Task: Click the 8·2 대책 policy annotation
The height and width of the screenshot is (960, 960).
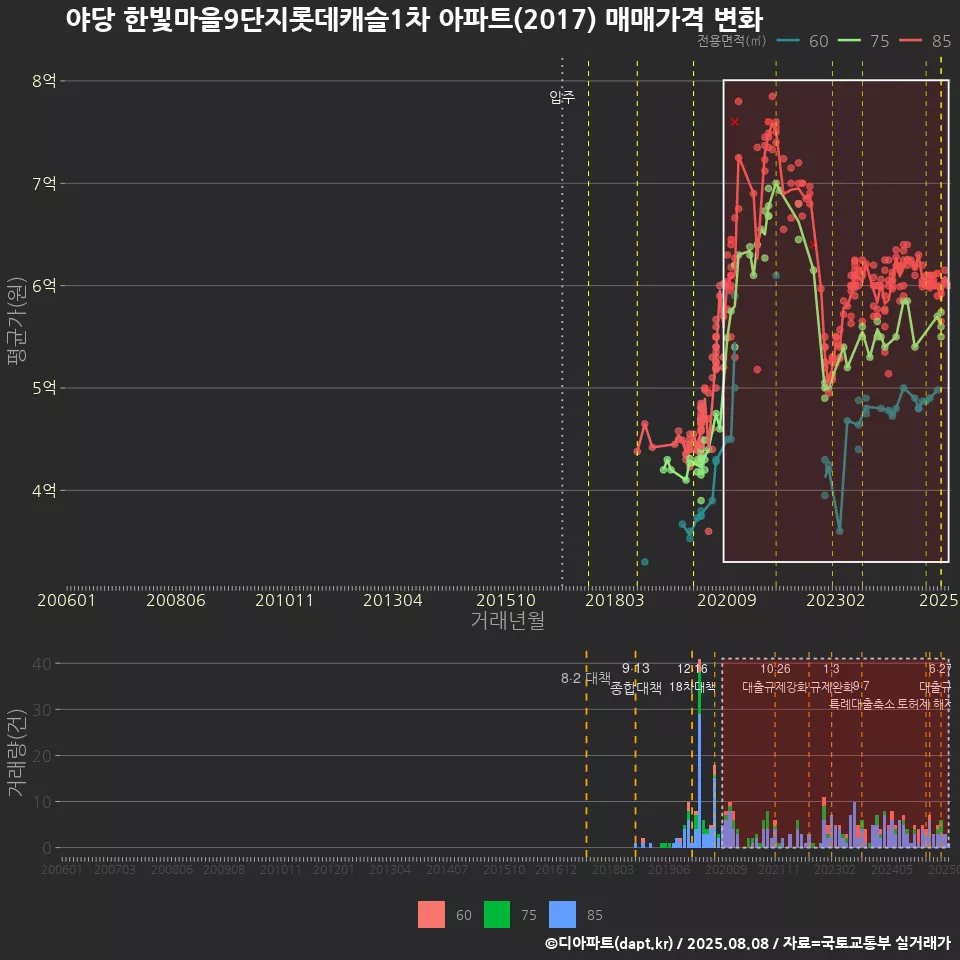Action: coord(586,678)
